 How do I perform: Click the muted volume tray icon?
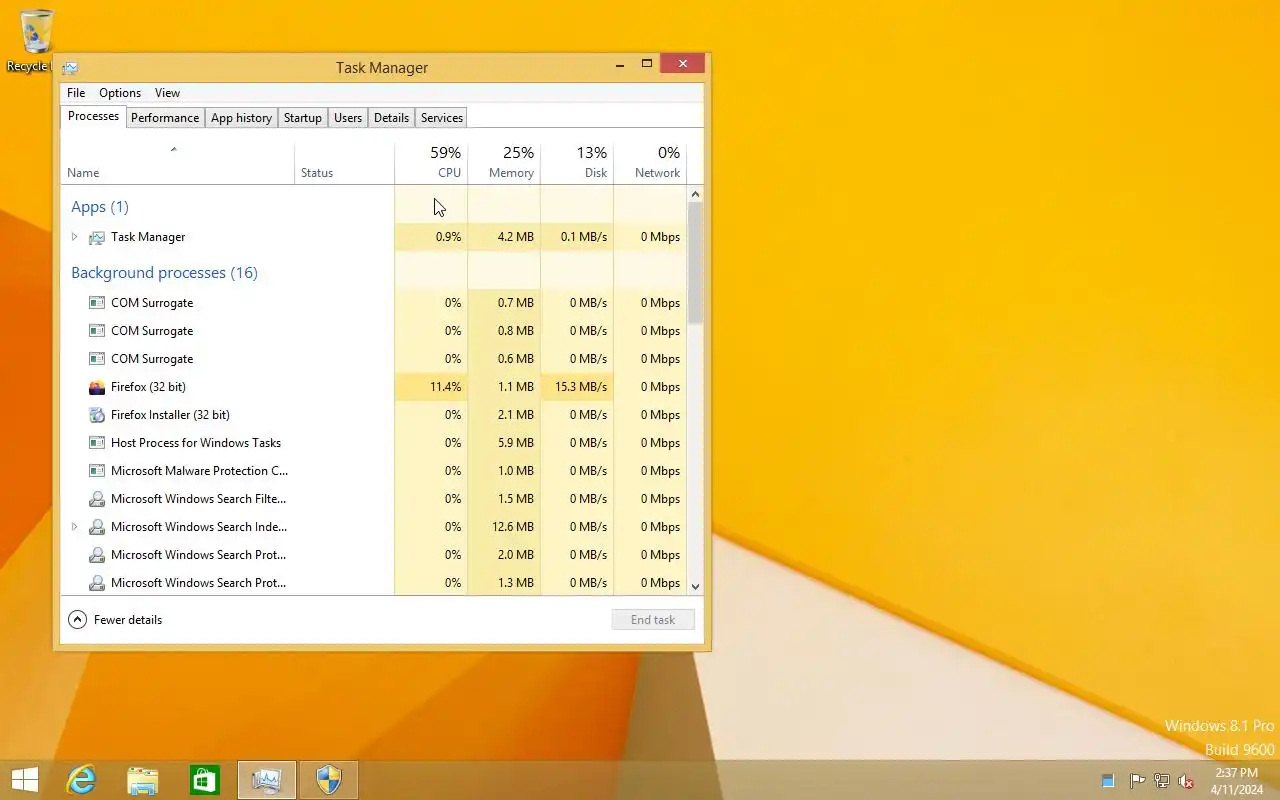coord(1186,781)
